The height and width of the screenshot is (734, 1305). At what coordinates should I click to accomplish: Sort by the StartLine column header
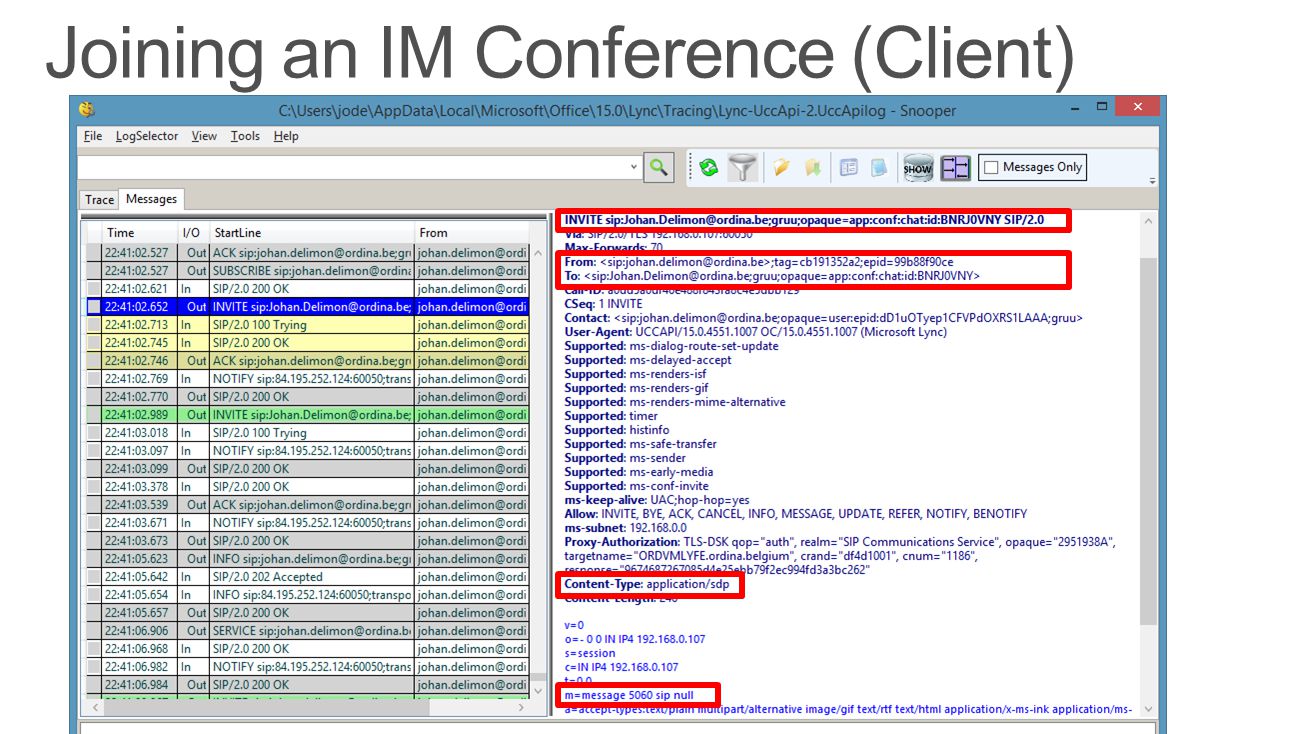coord(311,233)
